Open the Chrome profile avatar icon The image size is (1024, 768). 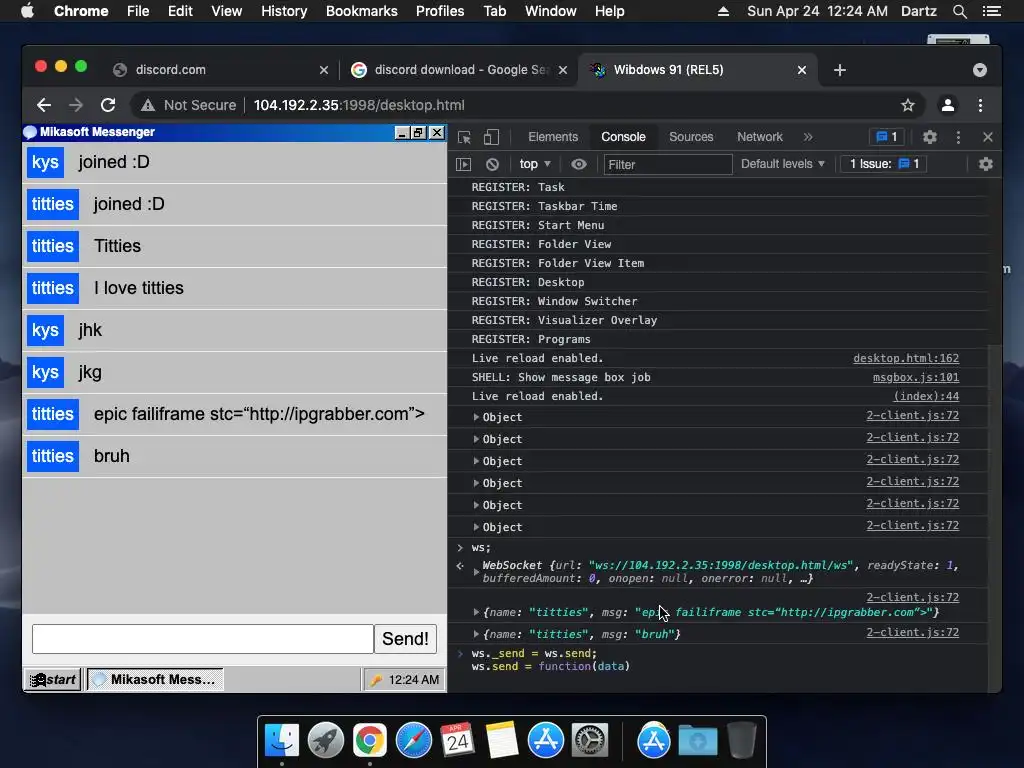click(x=948, y=105)
